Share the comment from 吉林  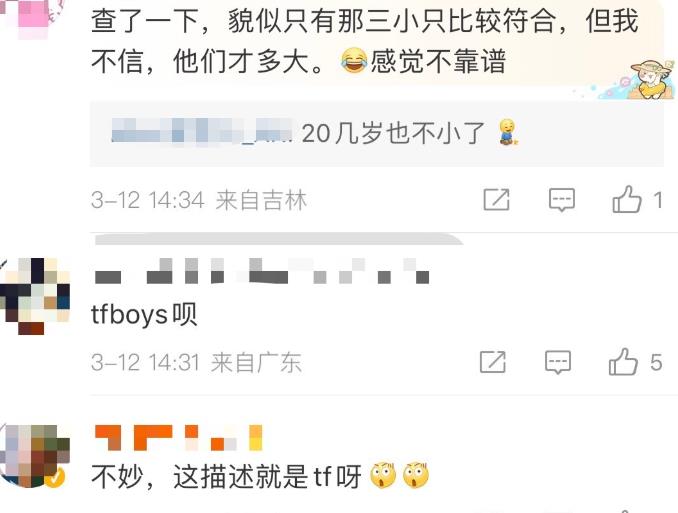496,200
